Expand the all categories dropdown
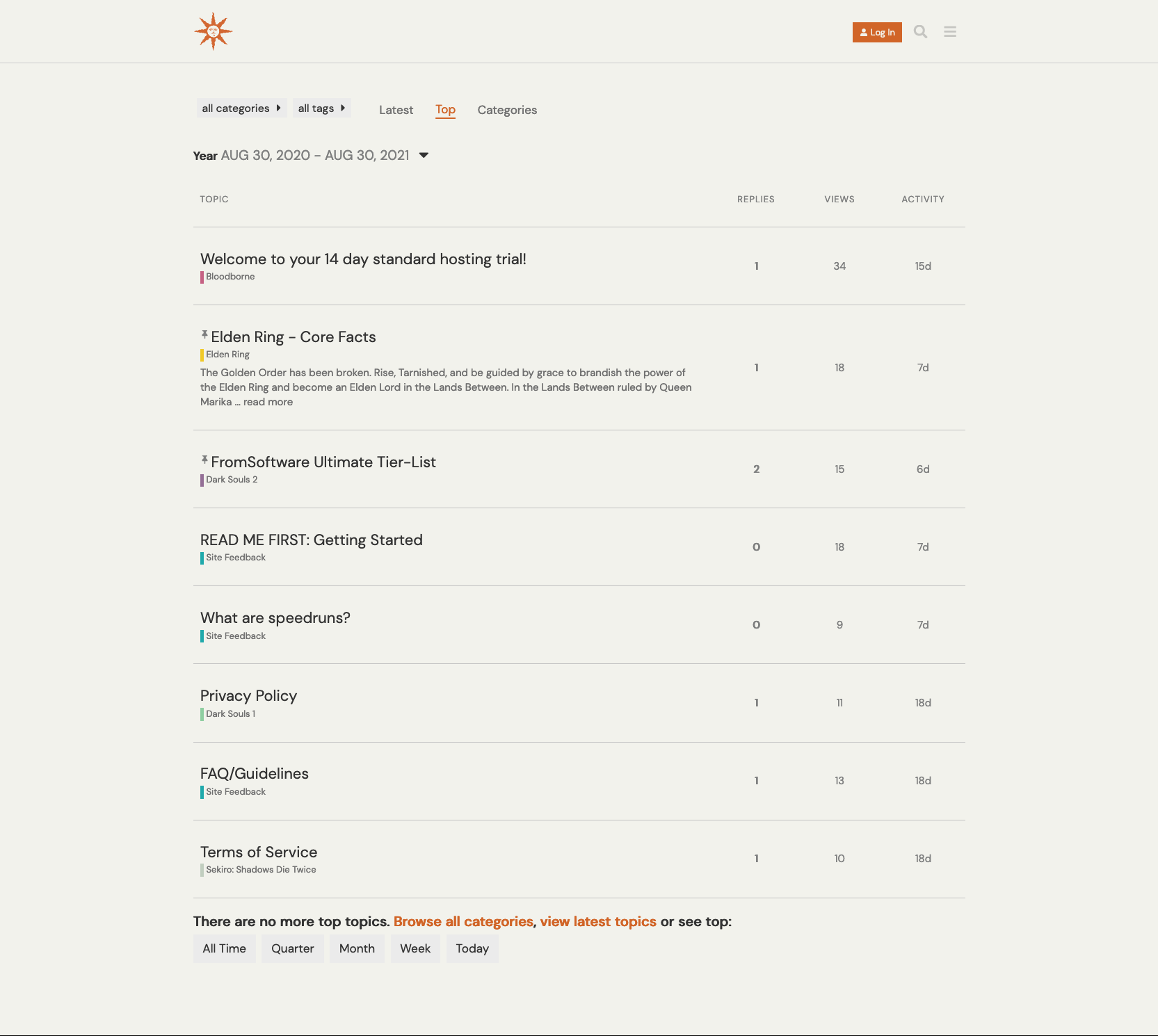 point(241,108)
